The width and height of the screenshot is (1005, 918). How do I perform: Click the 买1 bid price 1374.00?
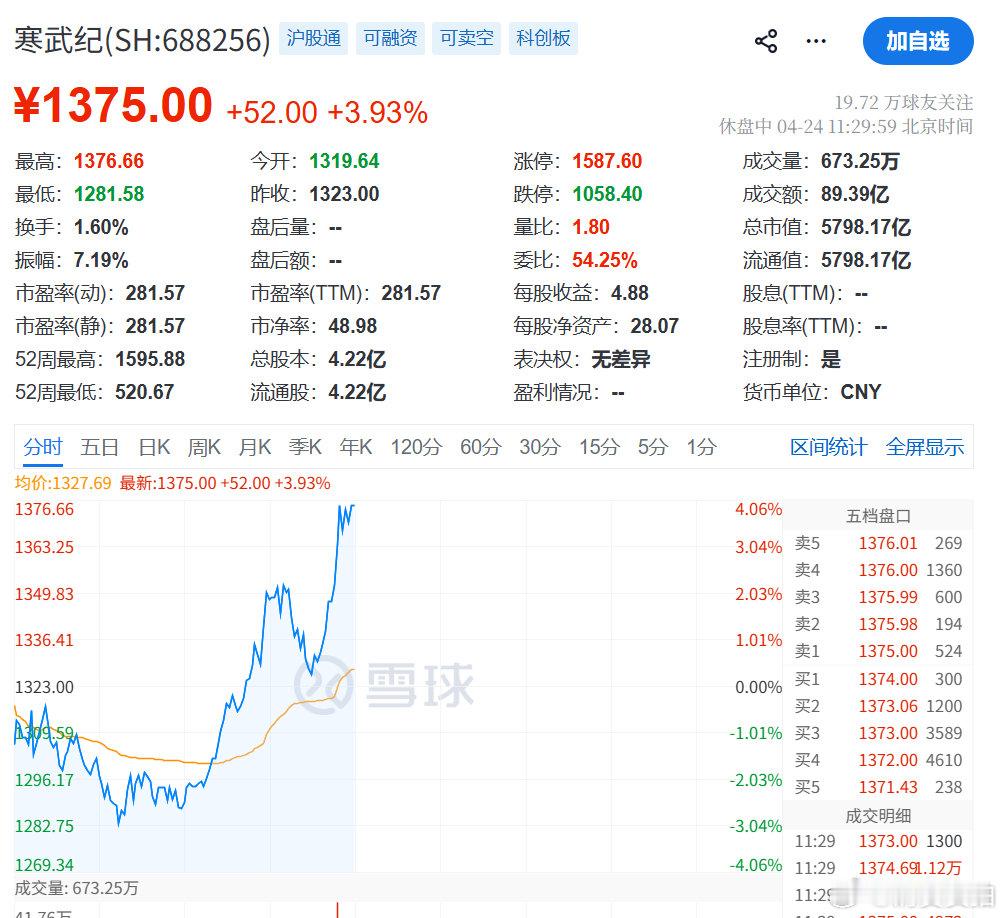point(888,679)
